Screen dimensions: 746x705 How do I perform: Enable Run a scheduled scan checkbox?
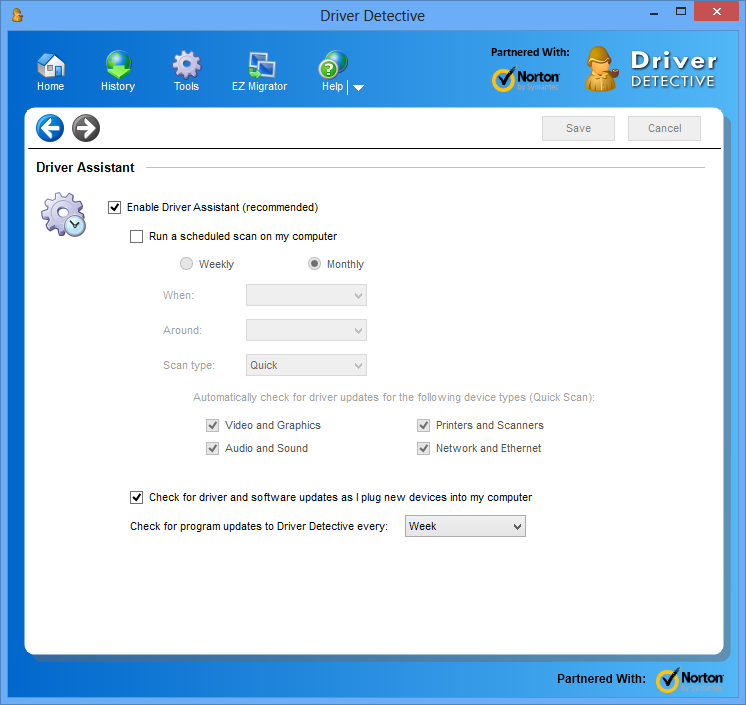[x=137, y=236]
